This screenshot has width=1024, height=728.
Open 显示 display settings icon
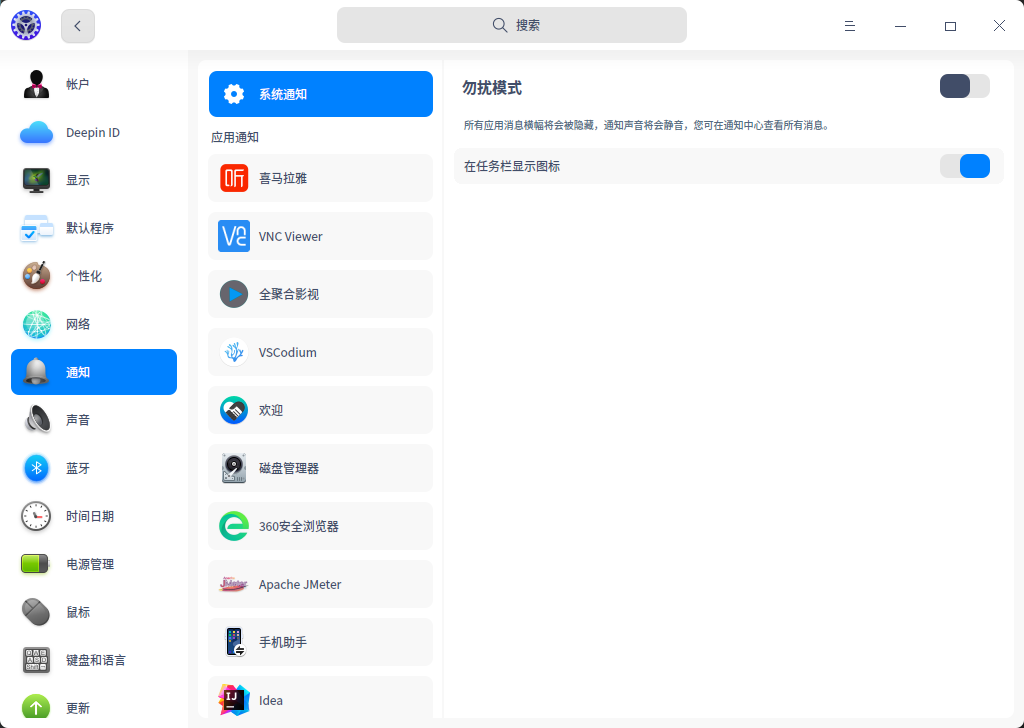pyautogui.click(x=36, y=180)
